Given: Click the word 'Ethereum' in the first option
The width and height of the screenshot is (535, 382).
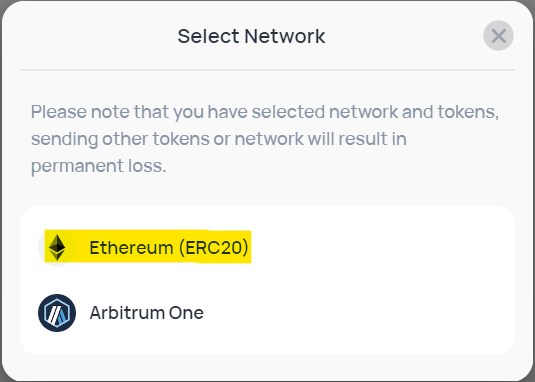Looking at the screenshot, I should tap(131, 248).
